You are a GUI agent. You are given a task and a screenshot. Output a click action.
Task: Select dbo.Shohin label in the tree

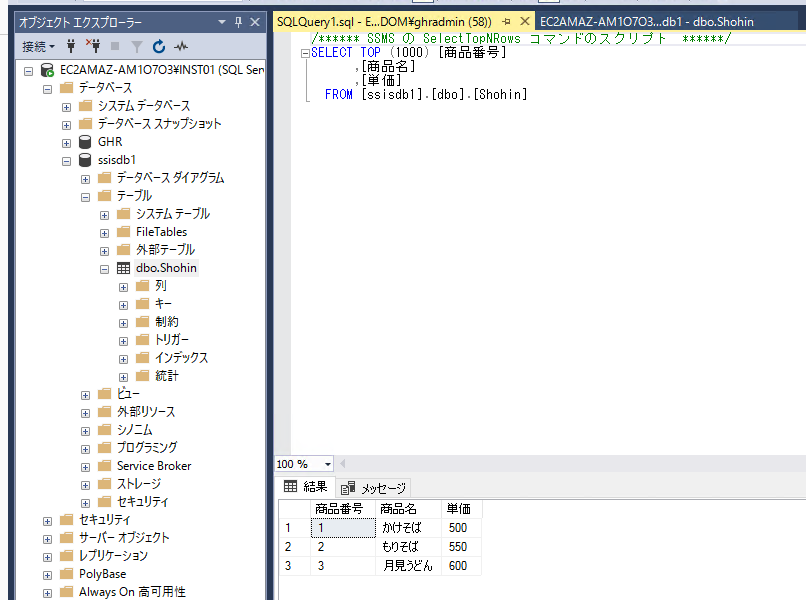click(166, 268)
